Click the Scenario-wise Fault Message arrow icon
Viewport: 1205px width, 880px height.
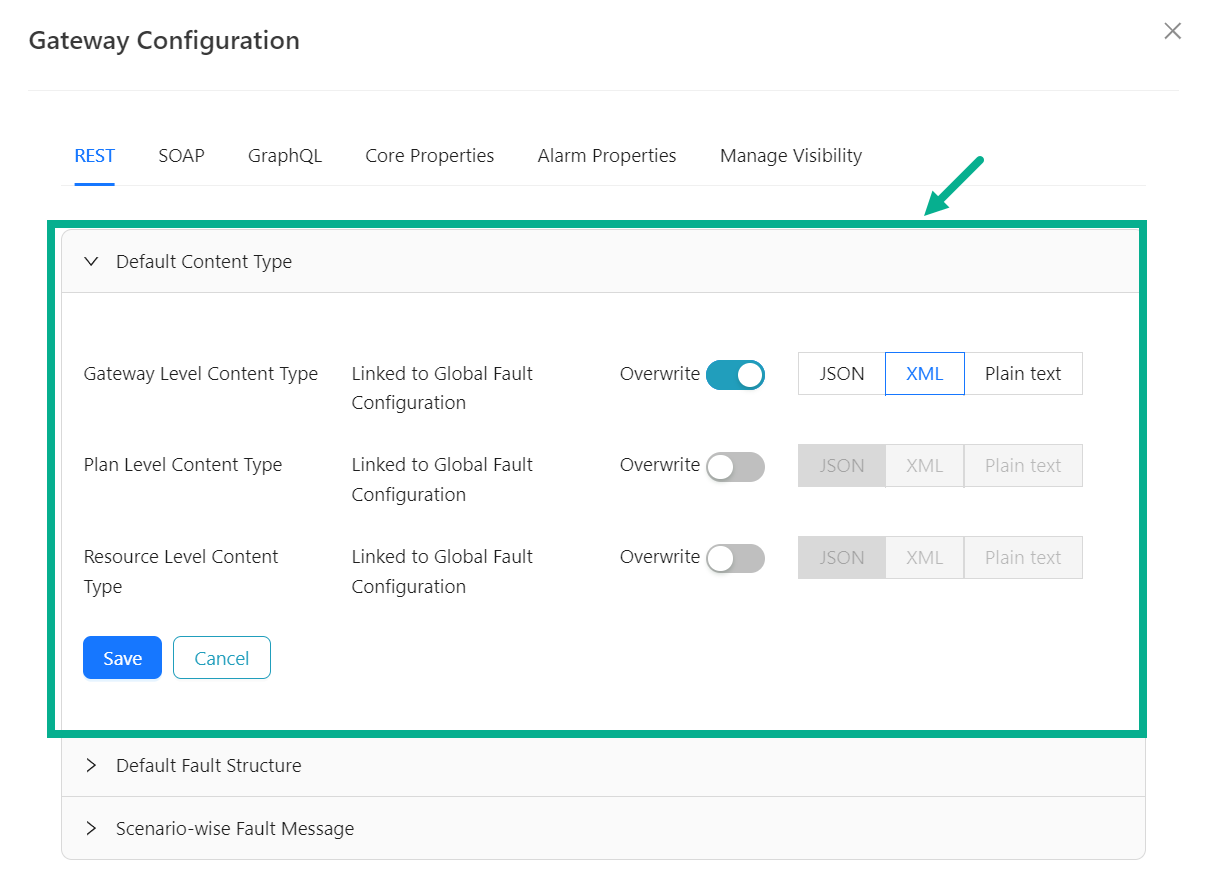click(x=92, y=828)
